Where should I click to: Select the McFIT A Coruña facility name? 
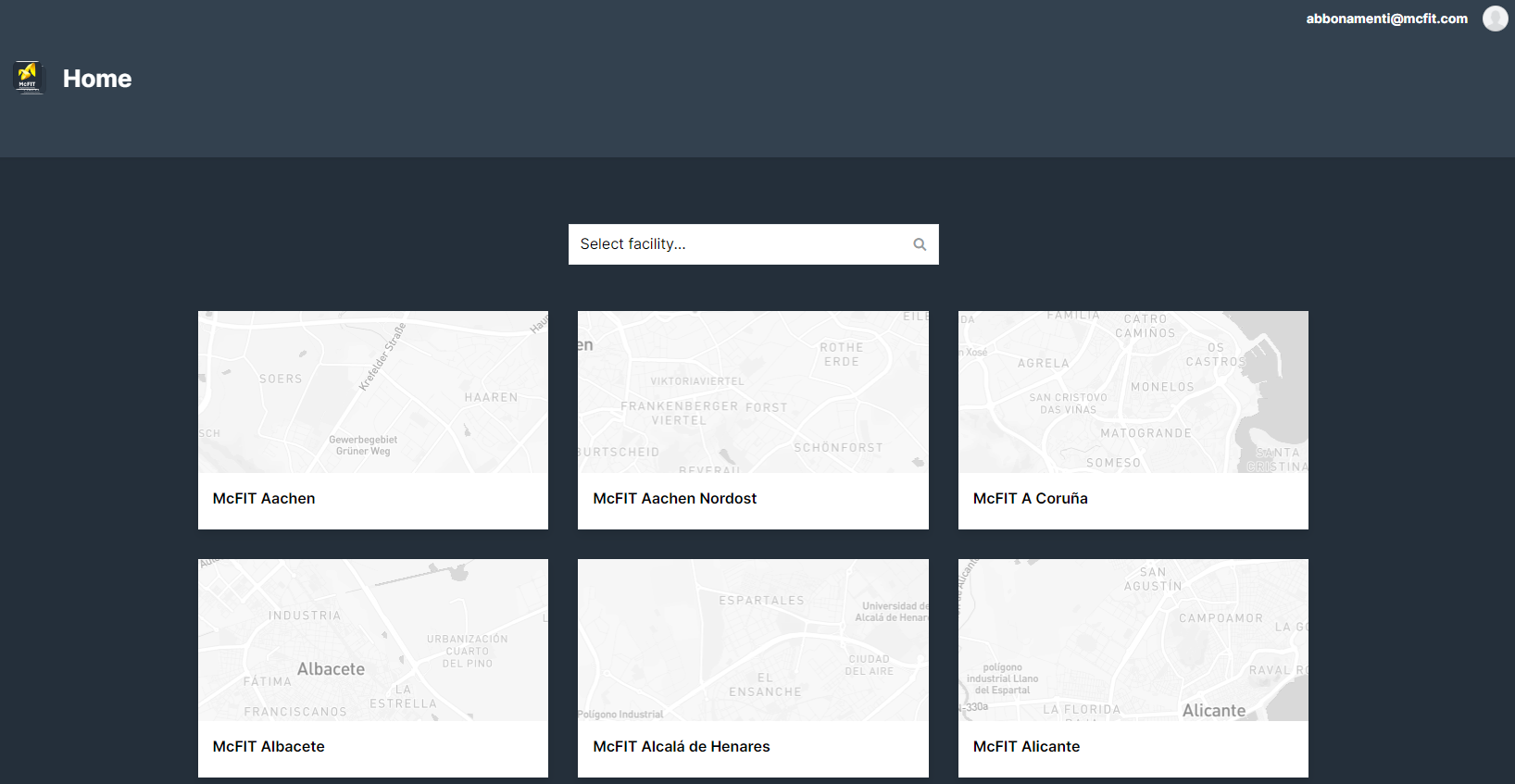click(x=1030, y=498)
